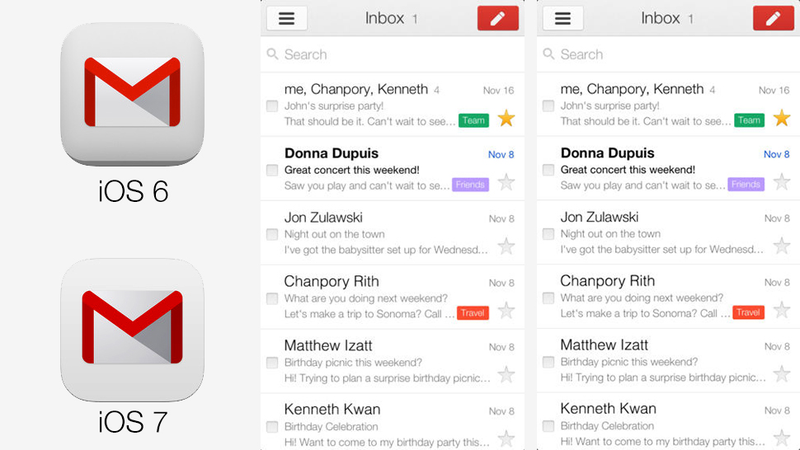The height and width of the screenshot is (450, 800).
Task: Star Jon Zulawski email in right inbox
Action: click(782, 246)
